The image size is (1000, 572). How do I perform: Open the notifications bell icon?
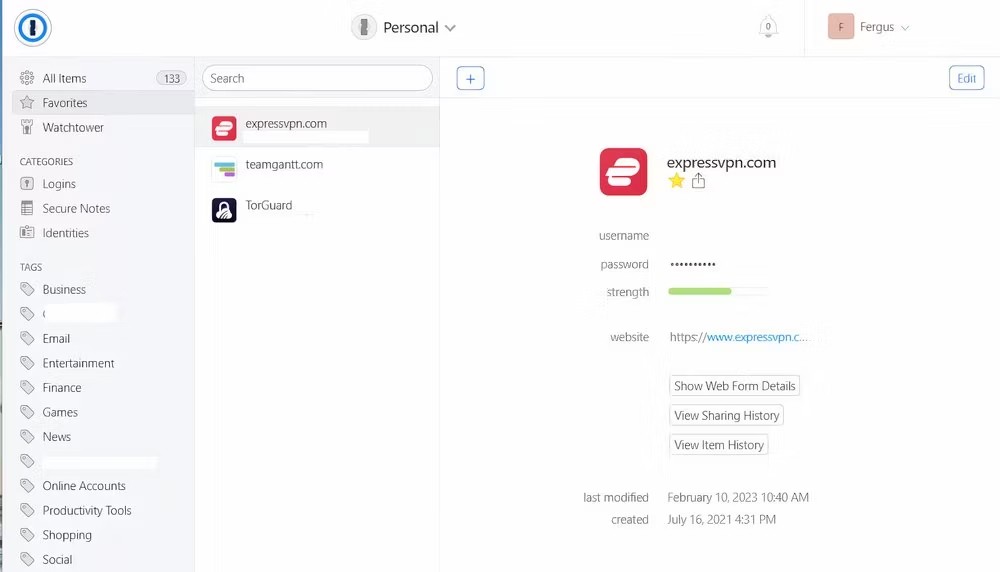pos(768,28)
